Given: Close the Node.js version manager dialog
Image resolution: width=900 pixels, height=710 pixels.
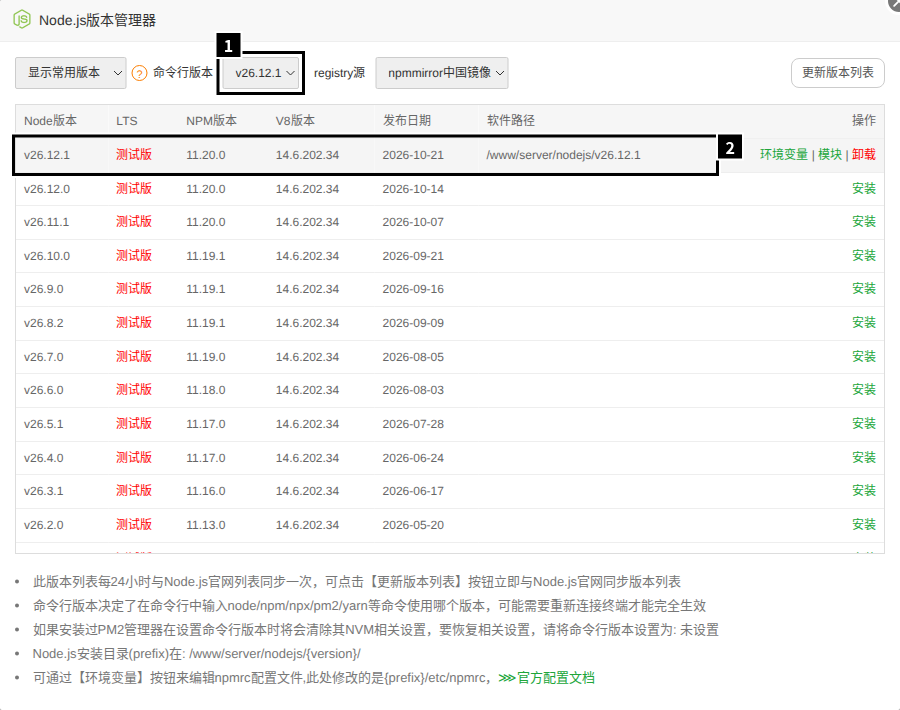Looking at the screenshot, I should (x=894, y=3).
